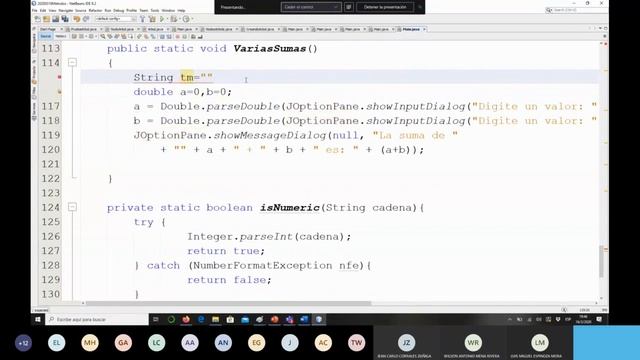Open the Debug menu
This screenshot has width=640, height=360.
click(119, 11)
